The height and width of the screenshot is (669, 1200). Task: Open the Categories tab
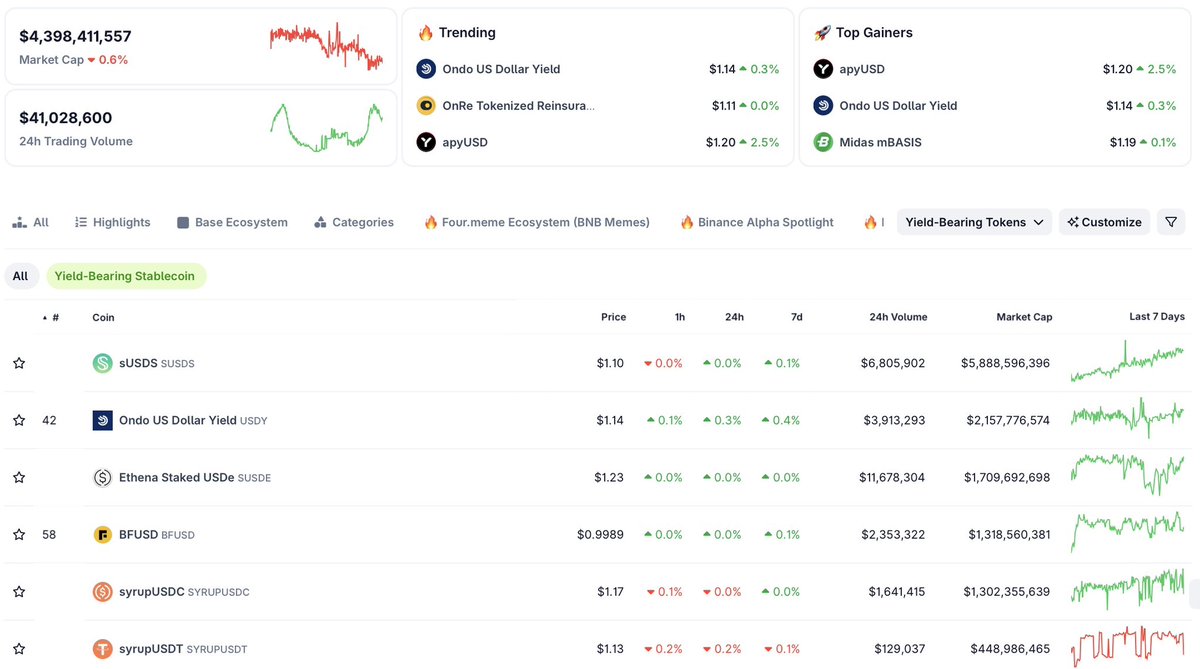click(354, 222)
